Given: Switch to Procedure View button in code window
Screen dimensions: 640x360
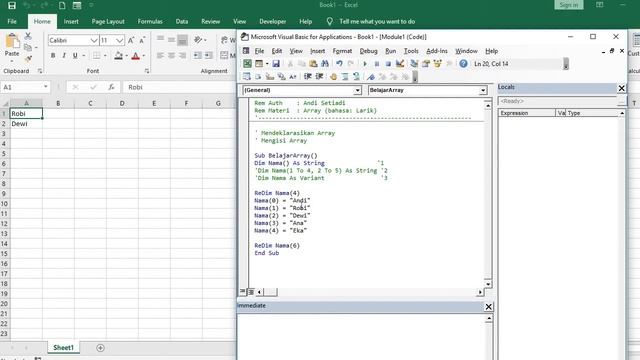Looking at the screenshot, I should tap(243, 291).
